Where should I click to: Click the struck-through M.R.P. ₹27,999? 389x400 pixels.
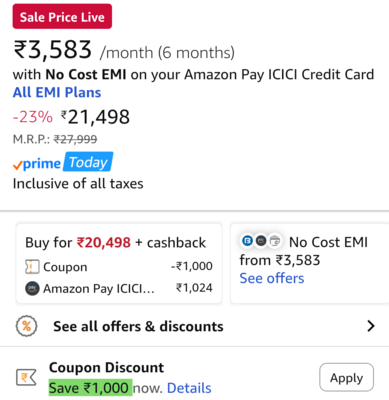pyautogui.click(x=55, y=139)
